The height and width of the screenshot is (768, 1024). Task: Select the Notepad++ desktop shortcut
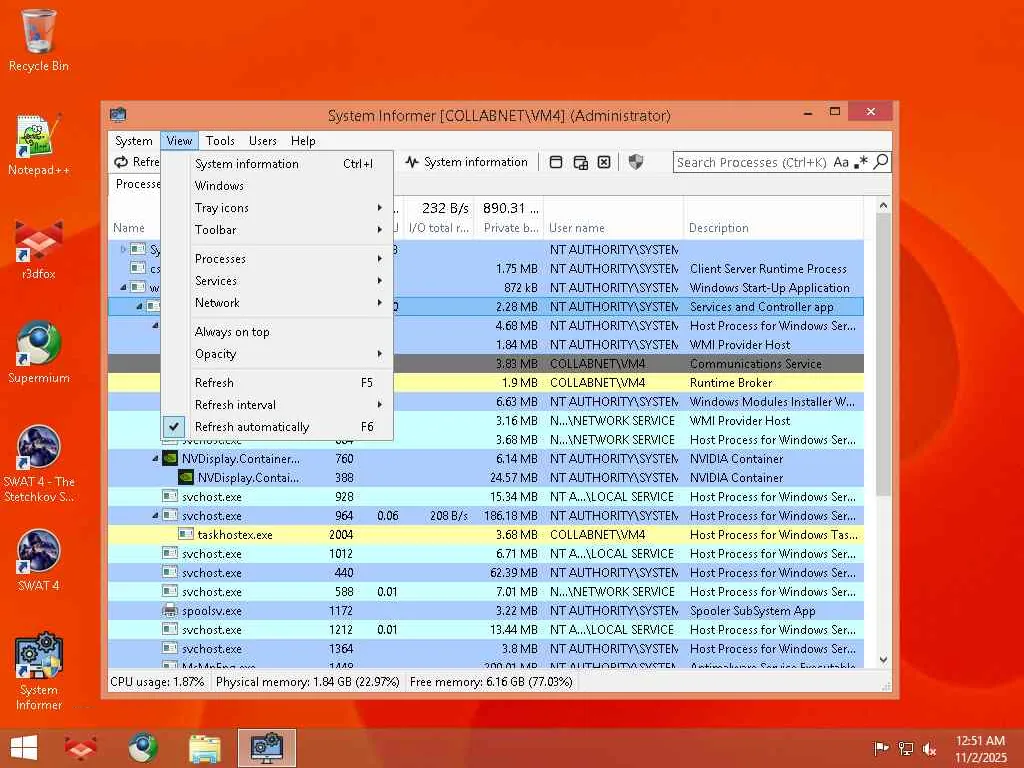click(39, 145)
